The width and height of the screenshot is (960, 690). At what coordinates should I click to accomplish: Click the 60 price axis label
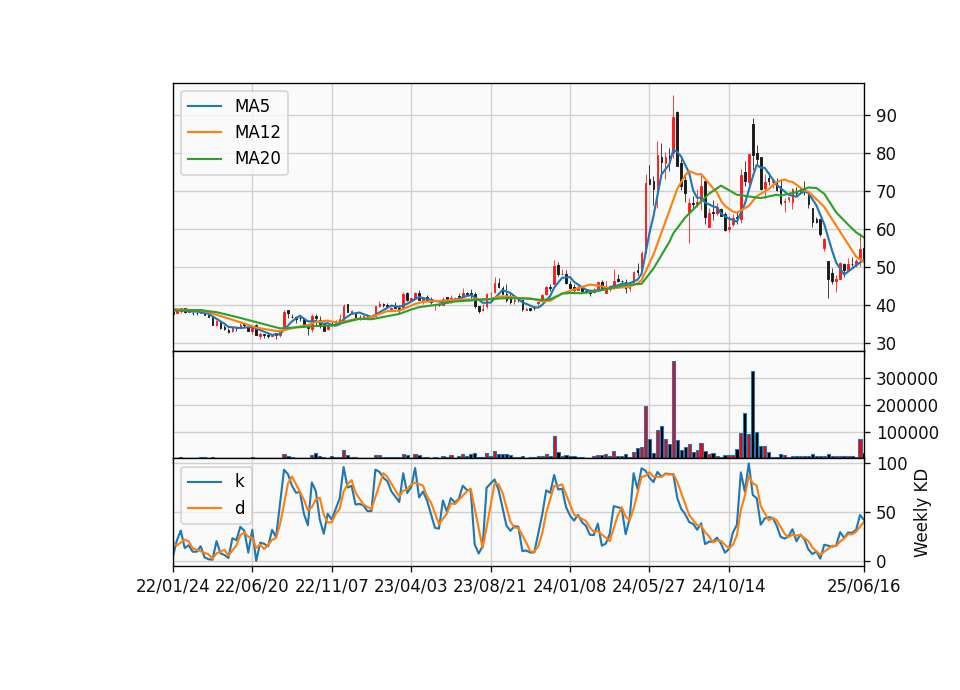pyautogui.click(x=886, y=230)
